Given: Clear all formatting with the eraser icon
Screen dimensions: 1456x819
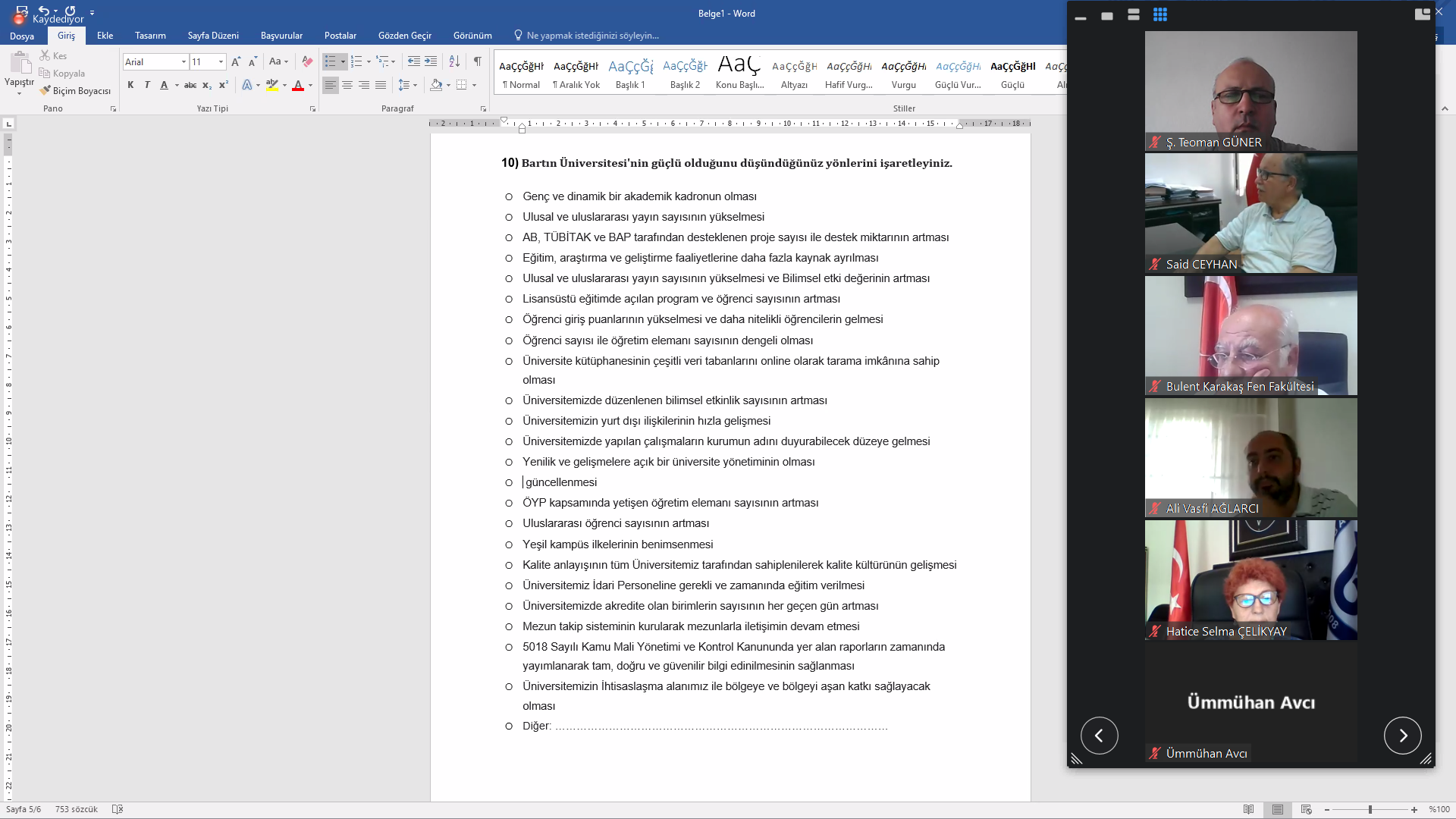Looking at the screenshot, I should pyautogui.click(x=307, y=61).
